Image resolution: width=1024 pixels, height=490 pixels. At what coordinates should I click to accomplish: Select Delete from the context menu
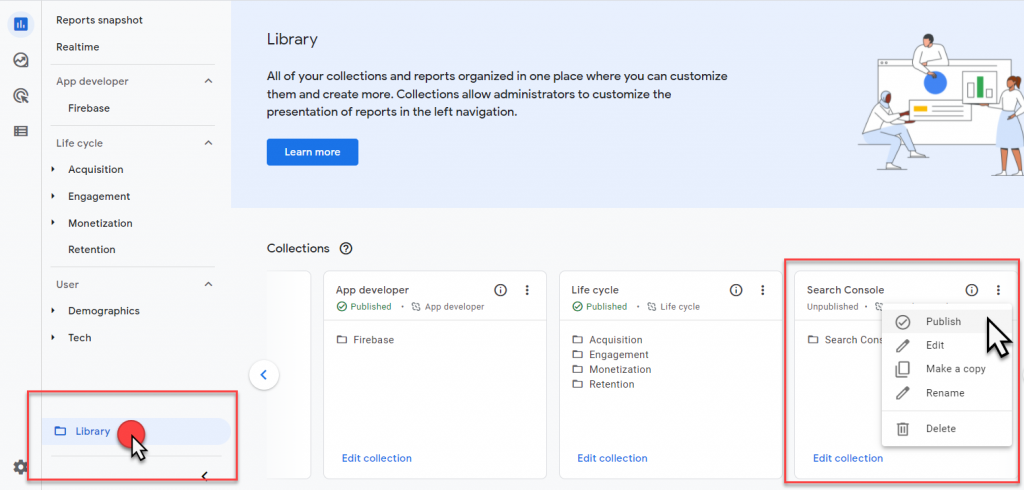pos(940,429)
